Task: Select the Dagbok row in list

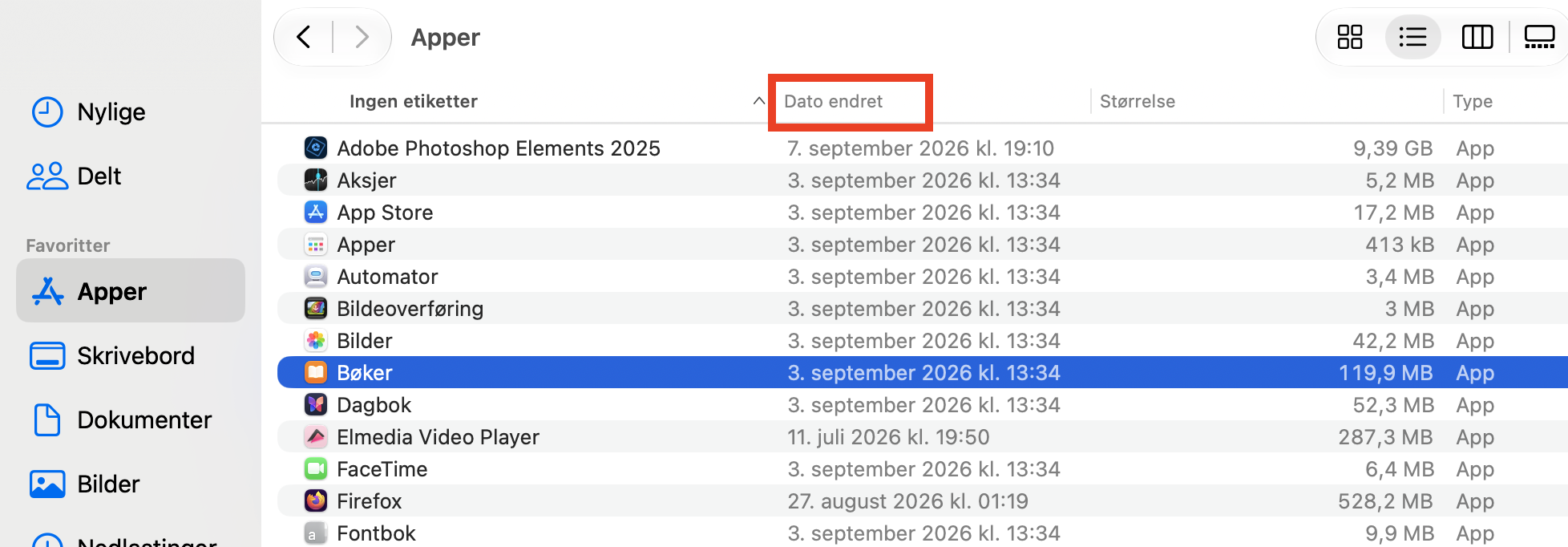Action: click(923, 404)
